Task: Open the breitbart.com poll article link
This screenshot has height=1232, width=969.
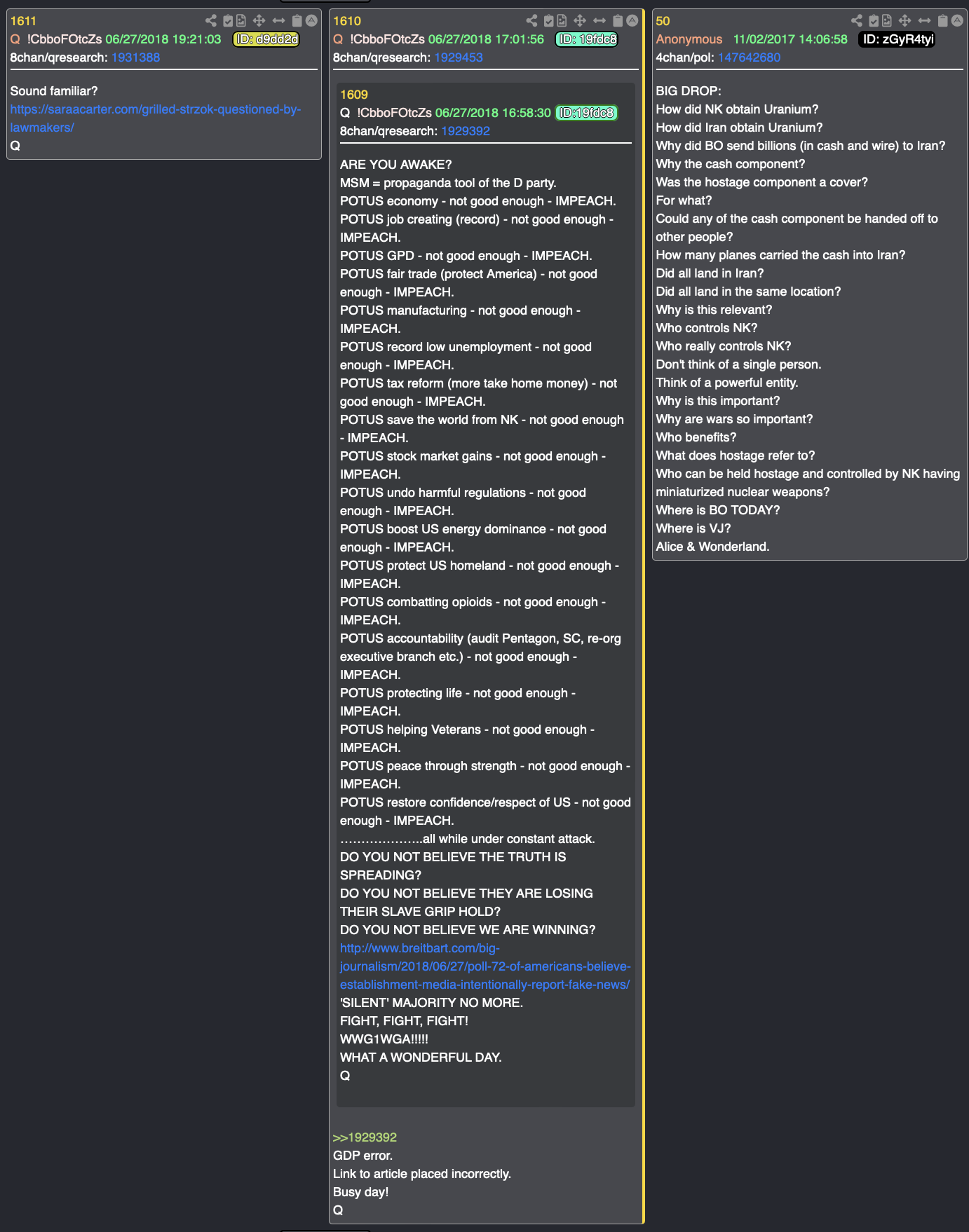Action: 485,966
